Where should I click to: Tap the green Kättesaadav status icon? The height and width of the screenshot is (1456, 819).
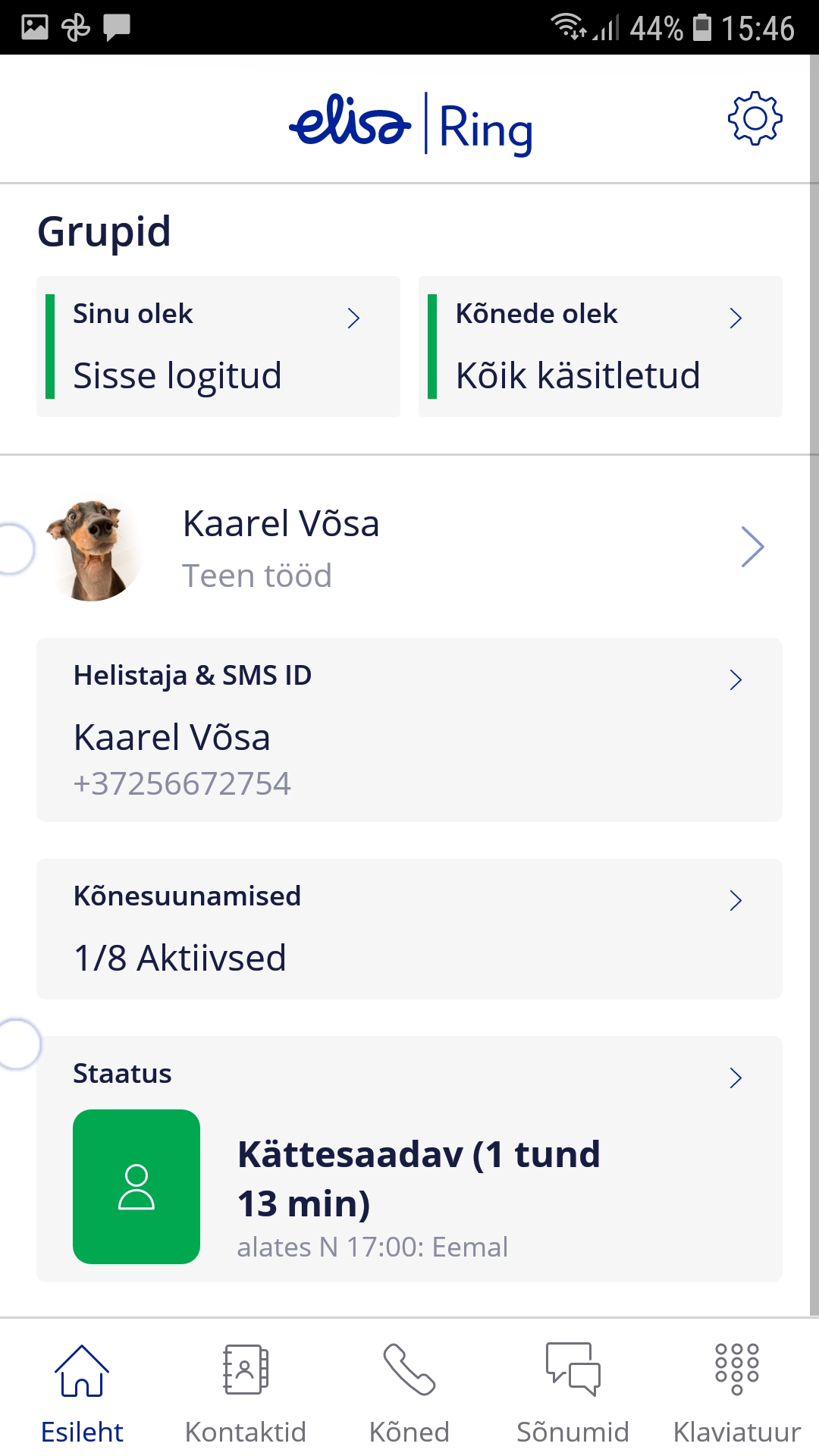[136, 1187]
